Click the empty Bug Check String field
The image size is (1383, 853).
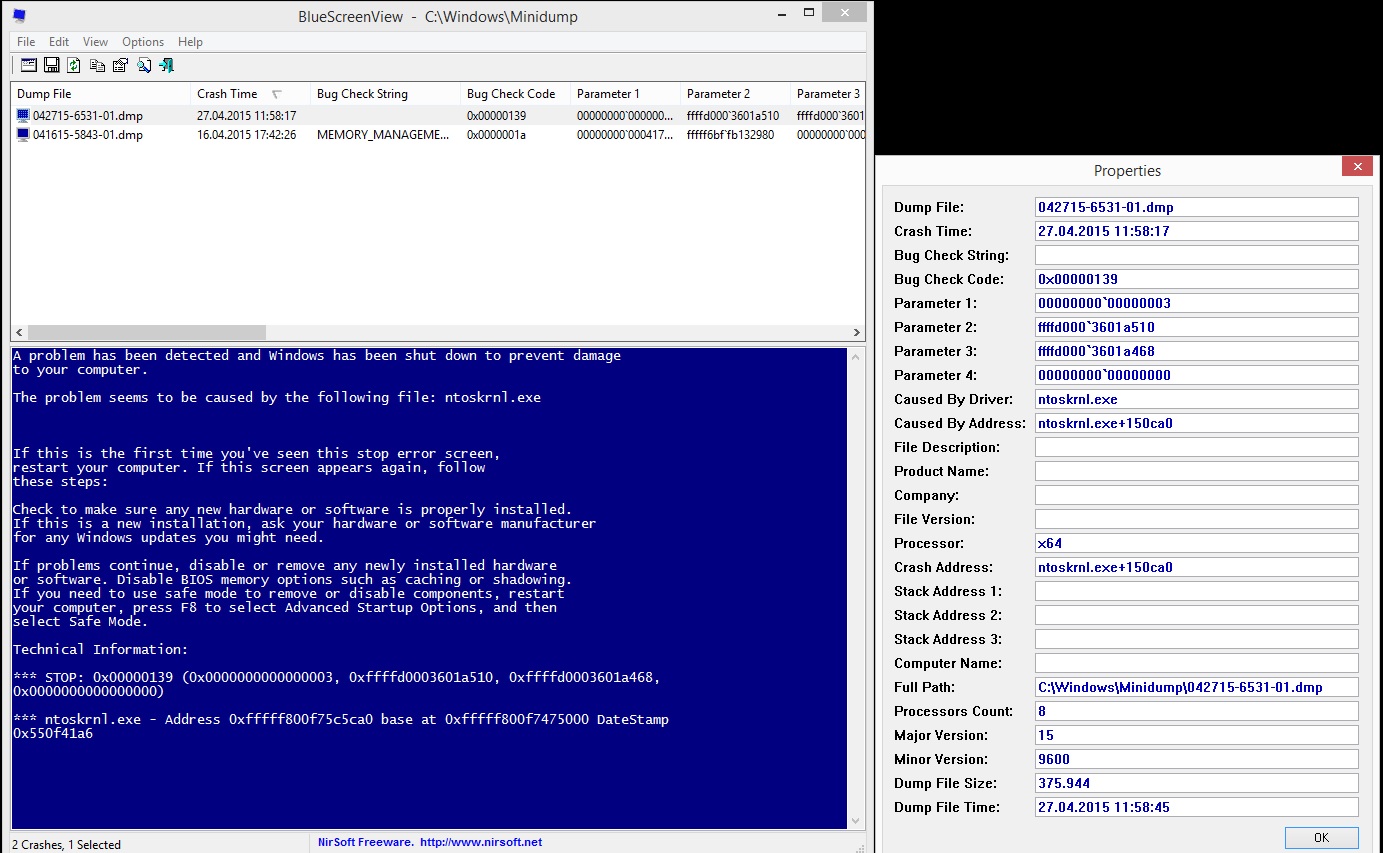pyautogui.click(x=1197, y=255)
